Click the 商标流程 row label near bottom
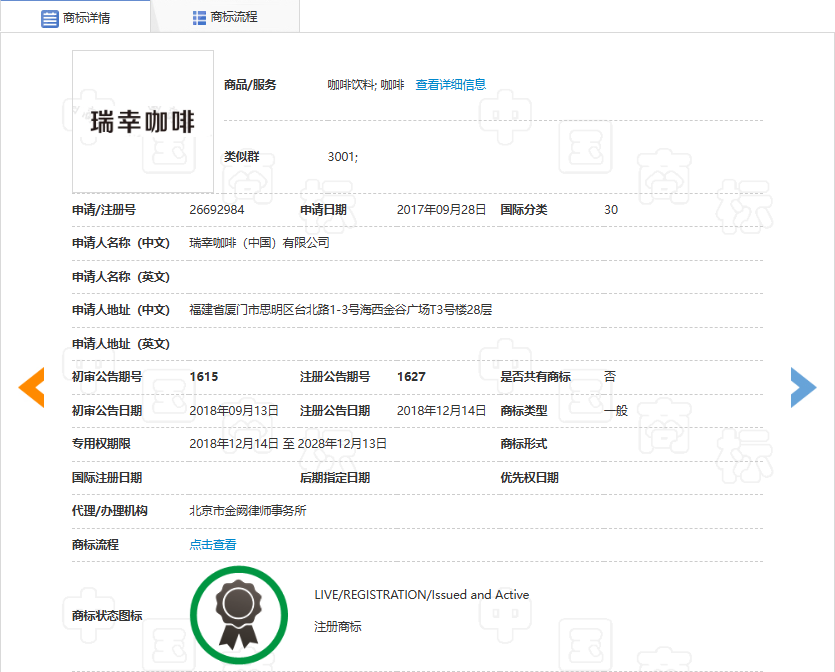The image size is (835, 672). click(95, 544)
